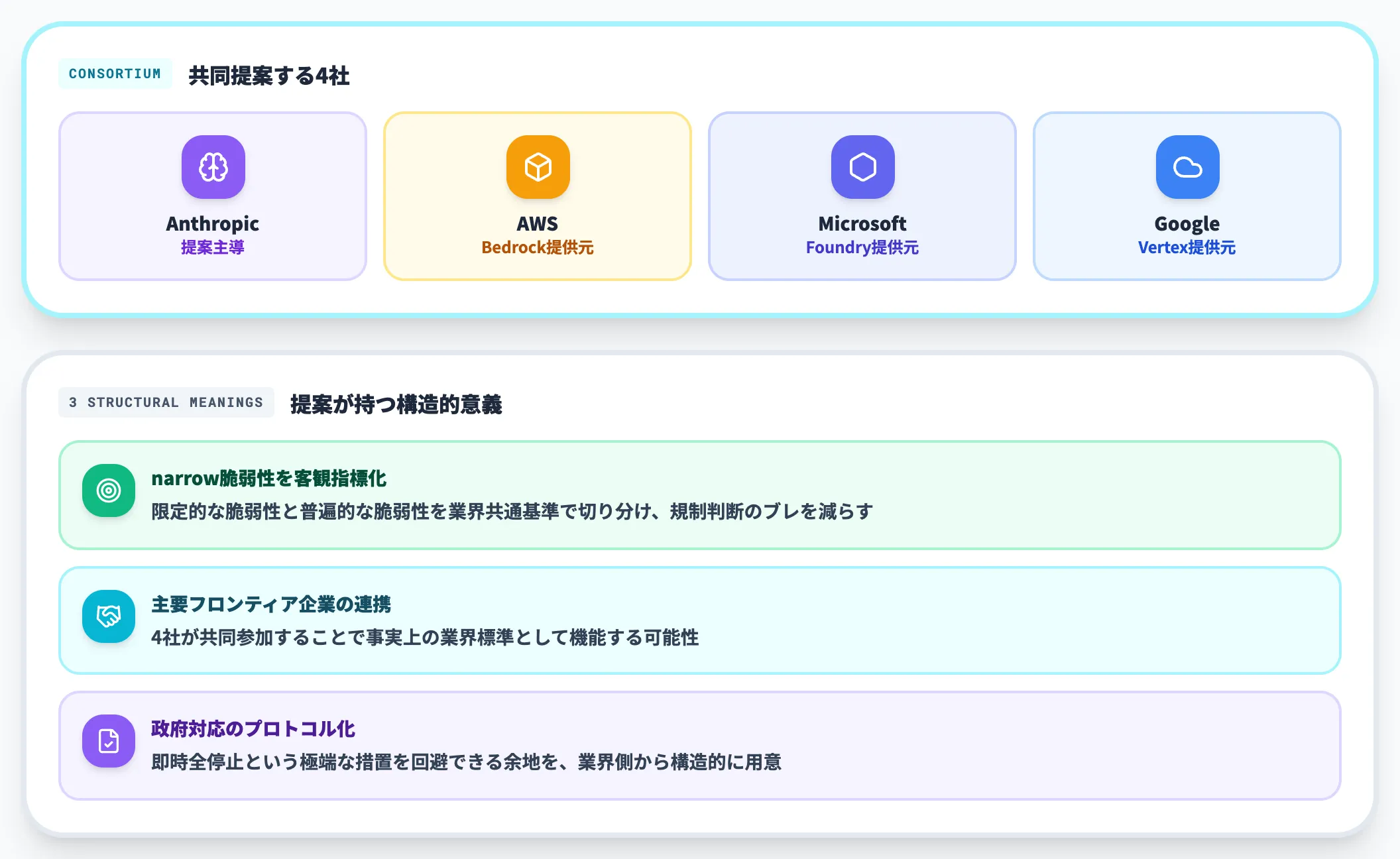
Task: Click the description starting 限定的な脆弱性と普遍的な
Action: 512,512
